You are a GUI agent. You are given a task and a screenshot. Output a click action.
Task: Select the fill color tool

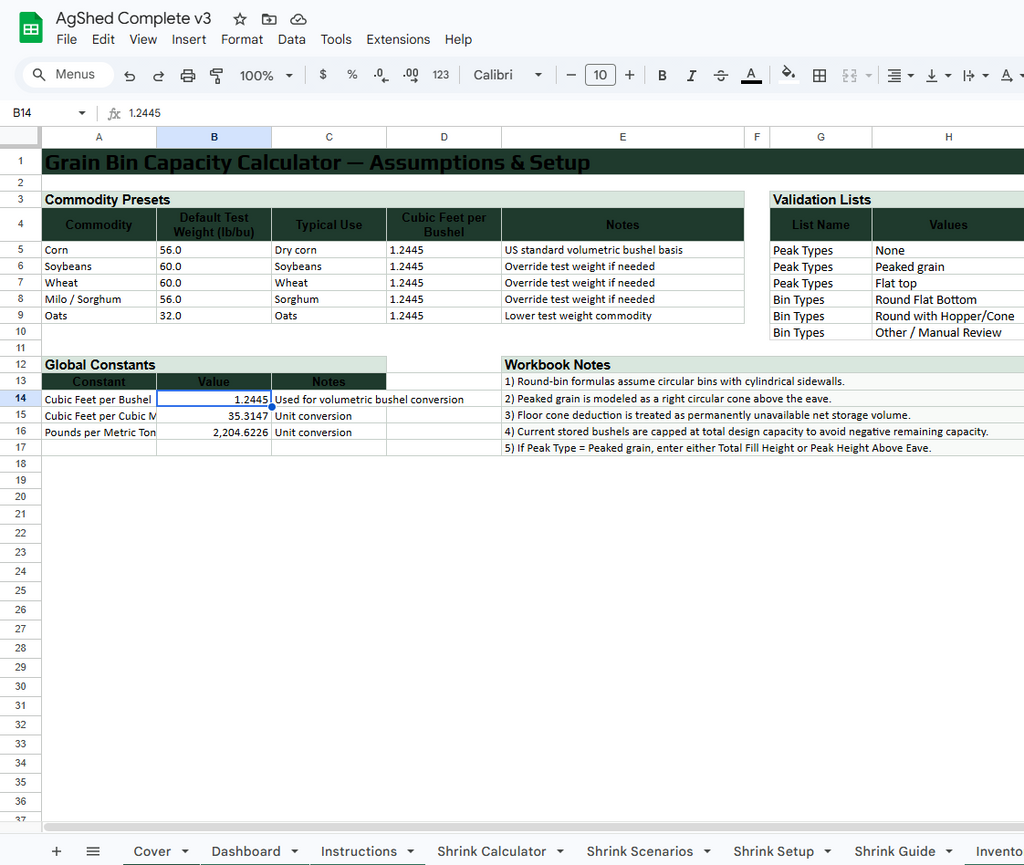click(786, 75)
